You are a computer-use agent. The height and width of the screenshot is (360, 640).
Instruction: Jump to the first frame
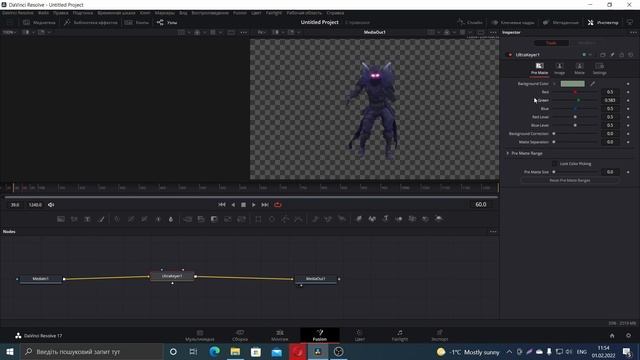tap(222, 205)
